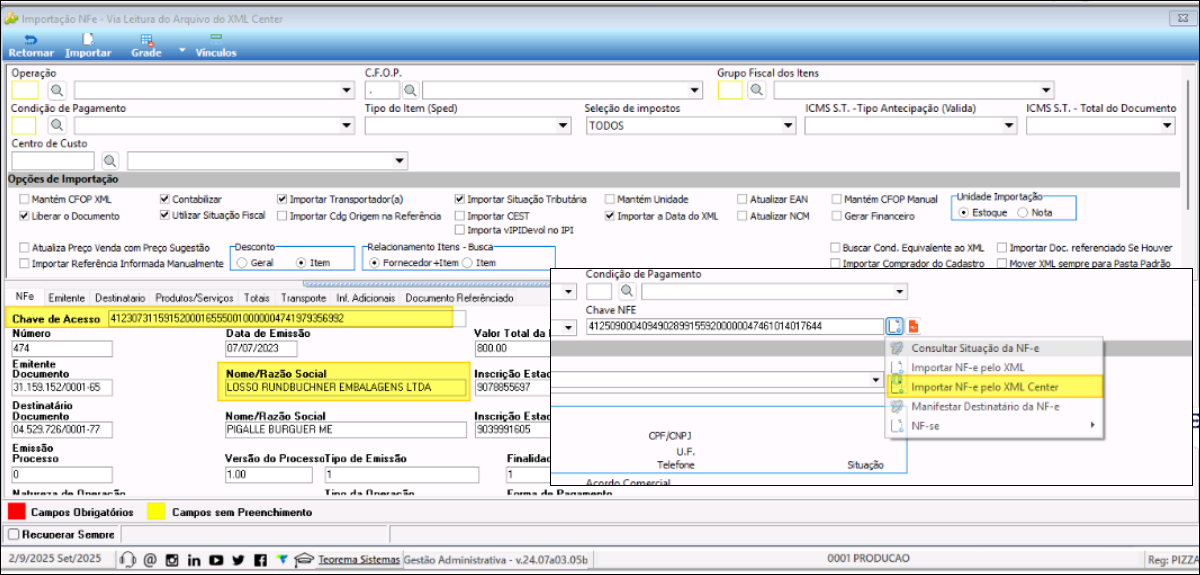Open the Produtos/Serviços tab

195,298
